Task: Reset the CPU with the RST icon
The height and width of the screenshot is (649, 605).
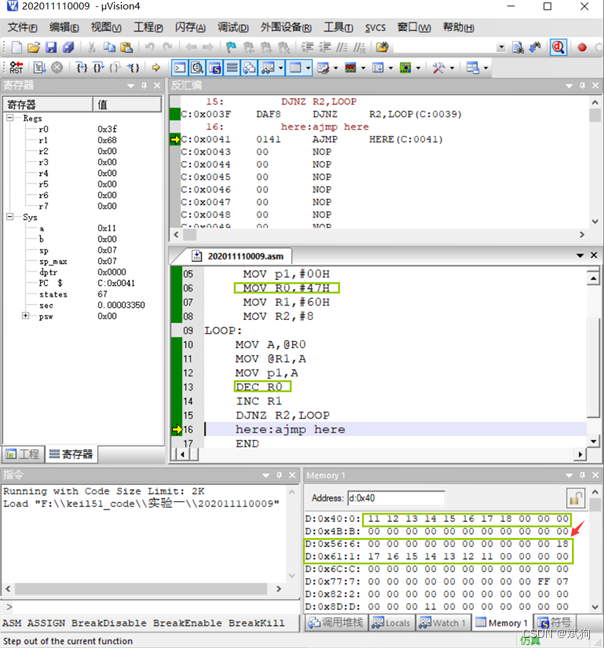Action: pyautogui.click(x=16, y=67)
